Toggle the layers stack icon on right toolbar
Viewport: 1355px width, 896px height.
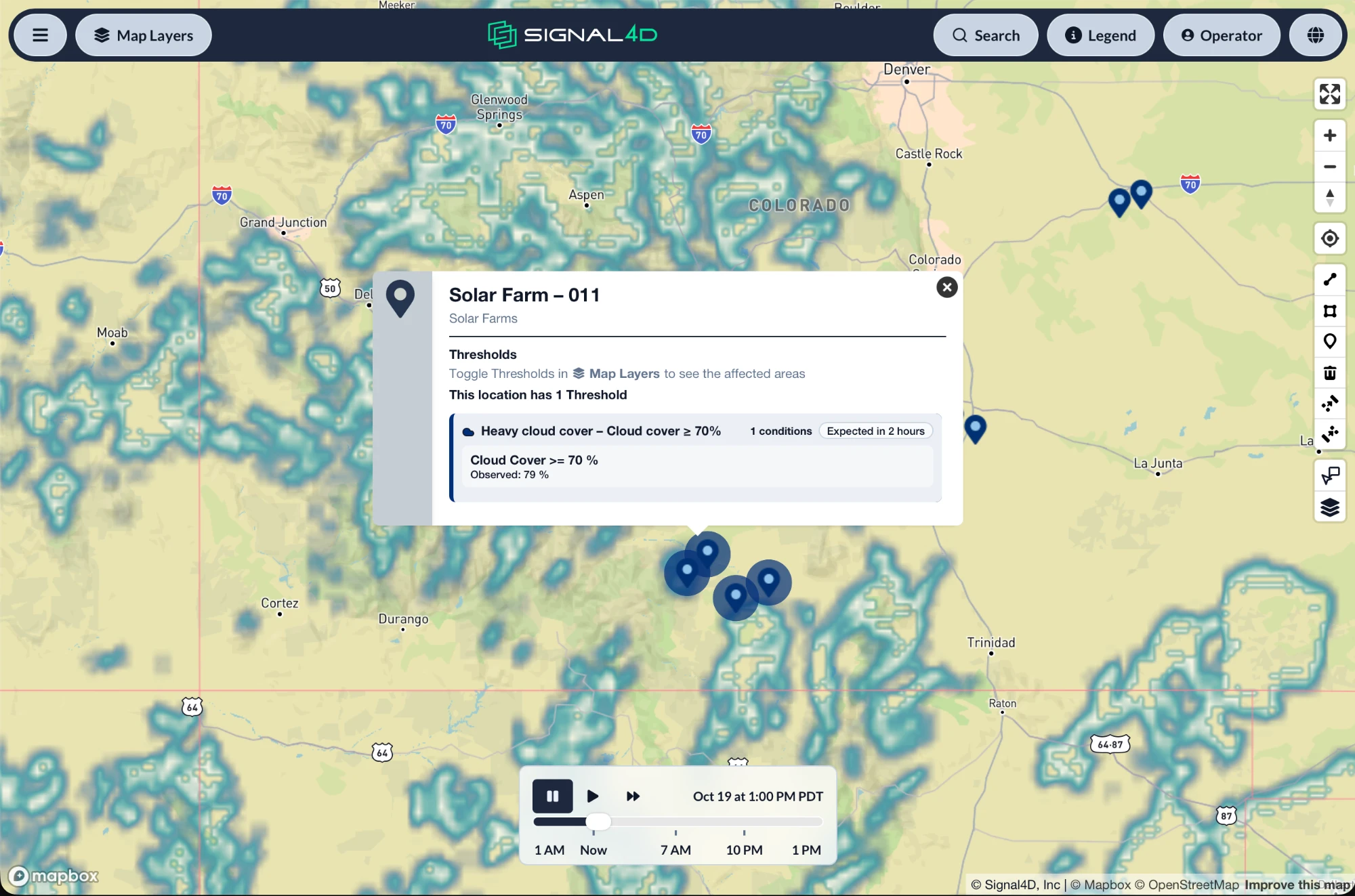click(1330, 507)
